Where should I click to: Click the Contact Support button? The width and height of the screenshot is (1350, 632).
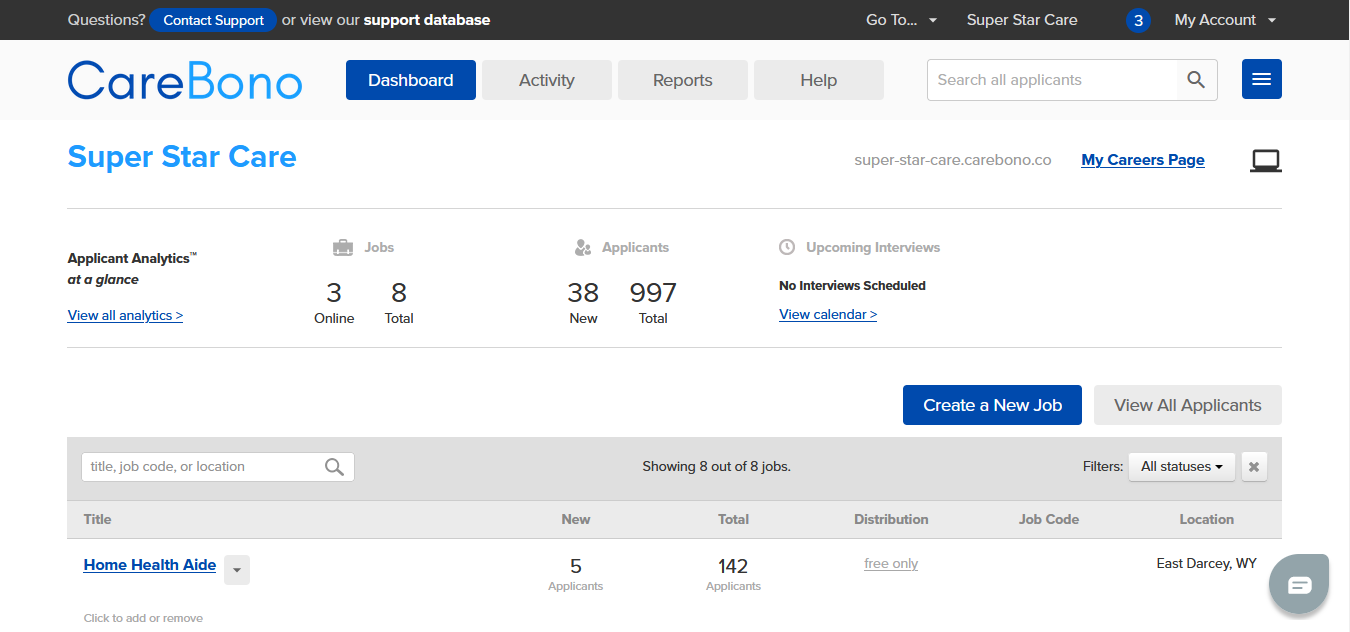click(x=213, y=20)
